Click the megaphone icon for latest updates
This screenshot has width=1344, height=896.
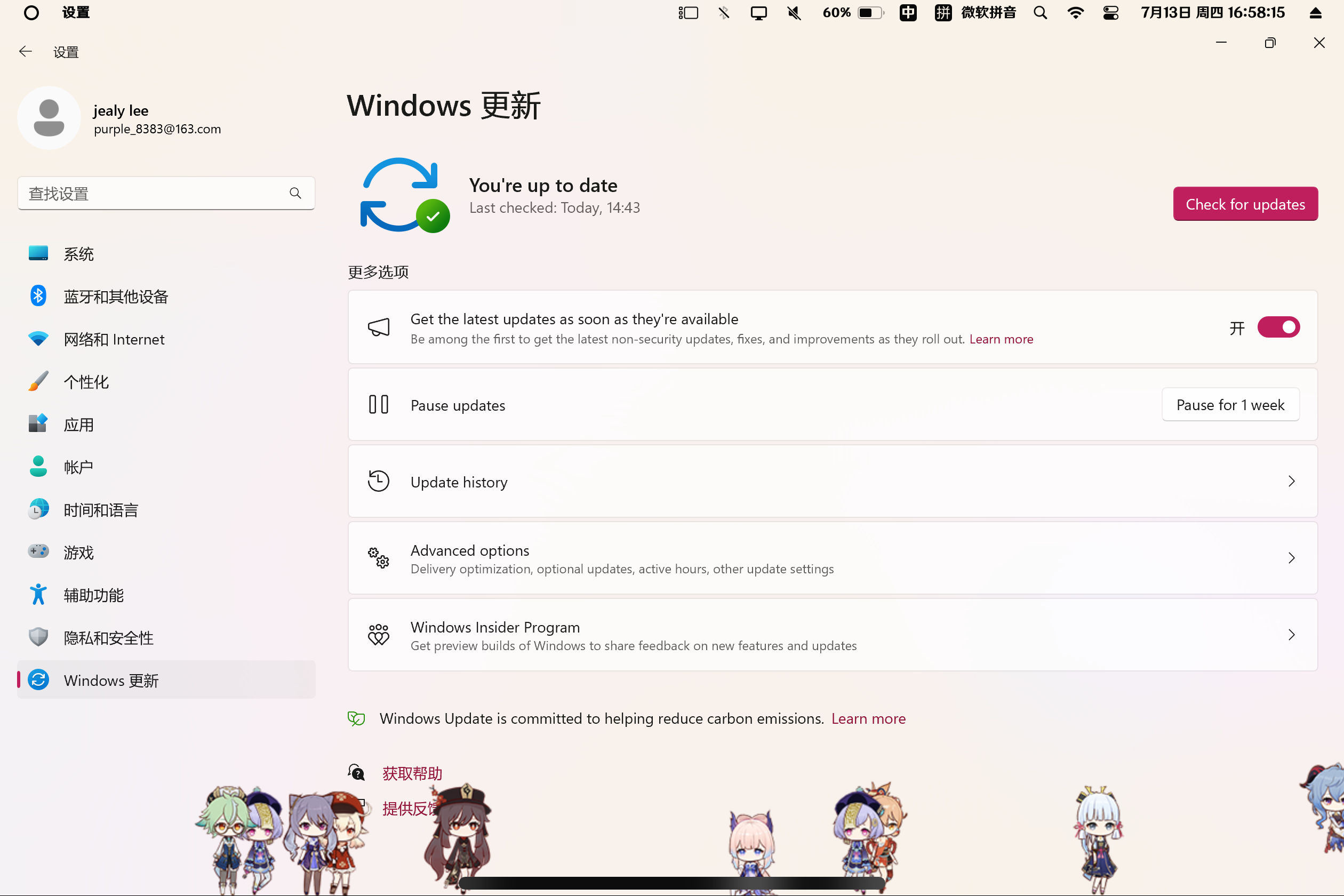(378, 327)
